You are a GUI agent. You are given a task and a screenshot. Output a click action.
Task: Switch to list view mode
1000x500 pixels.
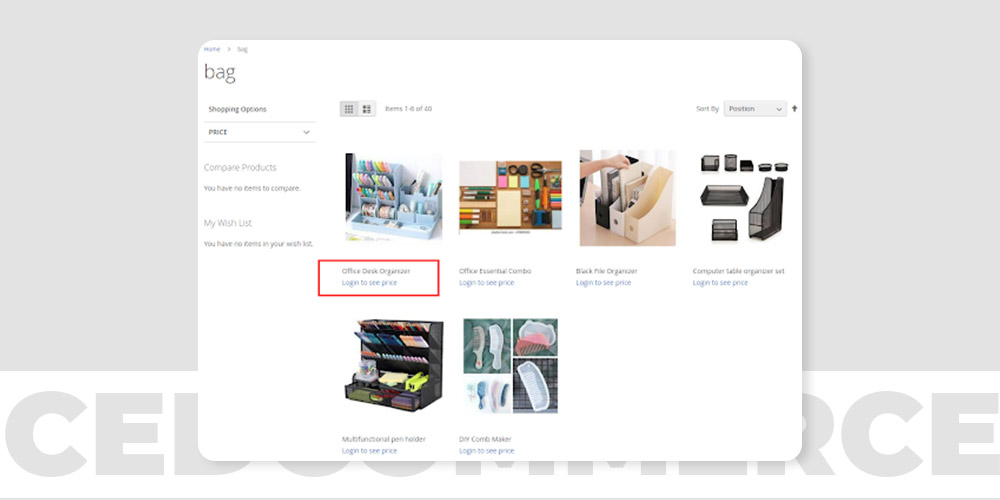tap(367, 109)
